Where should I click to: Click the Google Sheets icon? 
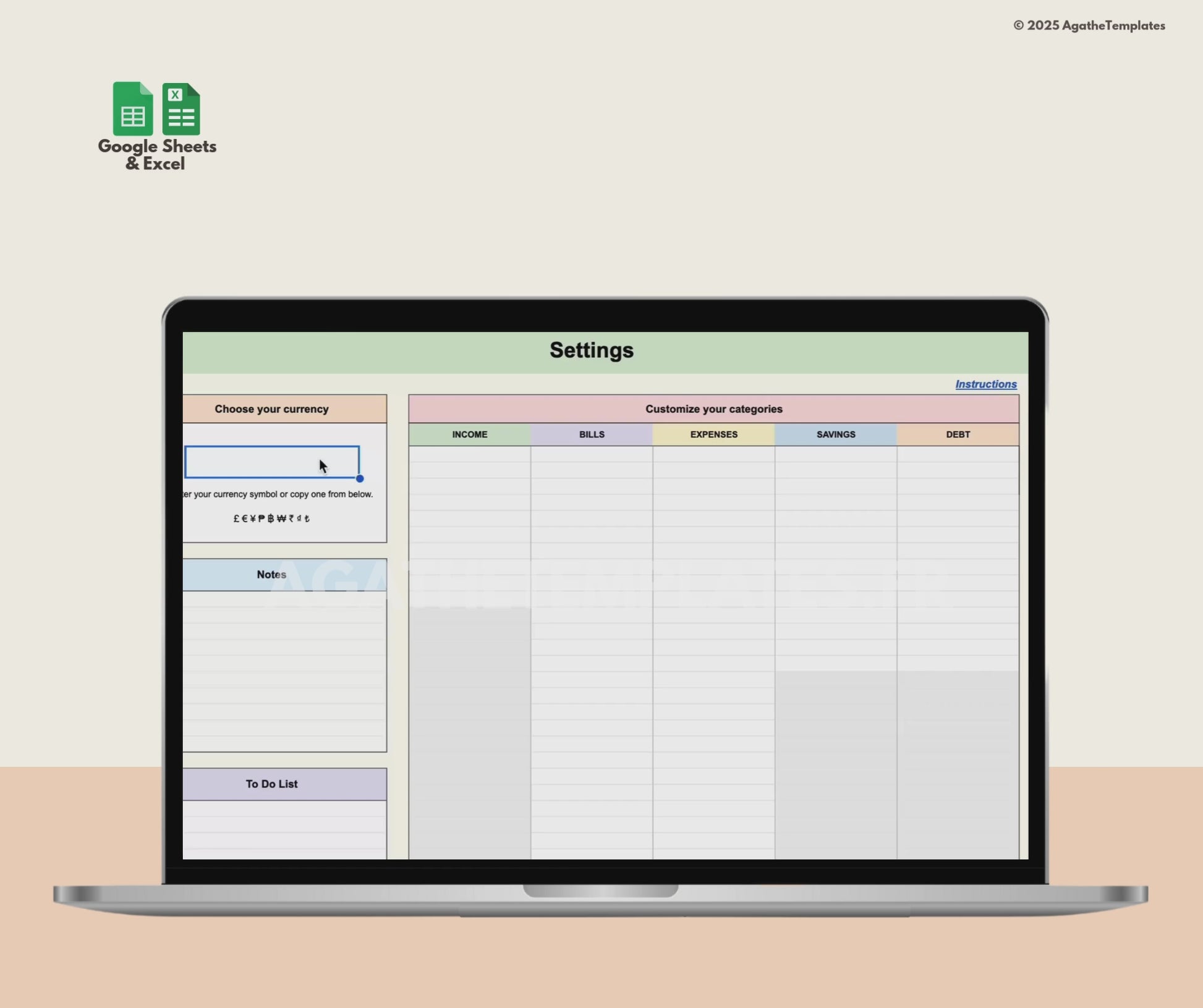pyautogui.click(x=132, y=109)
